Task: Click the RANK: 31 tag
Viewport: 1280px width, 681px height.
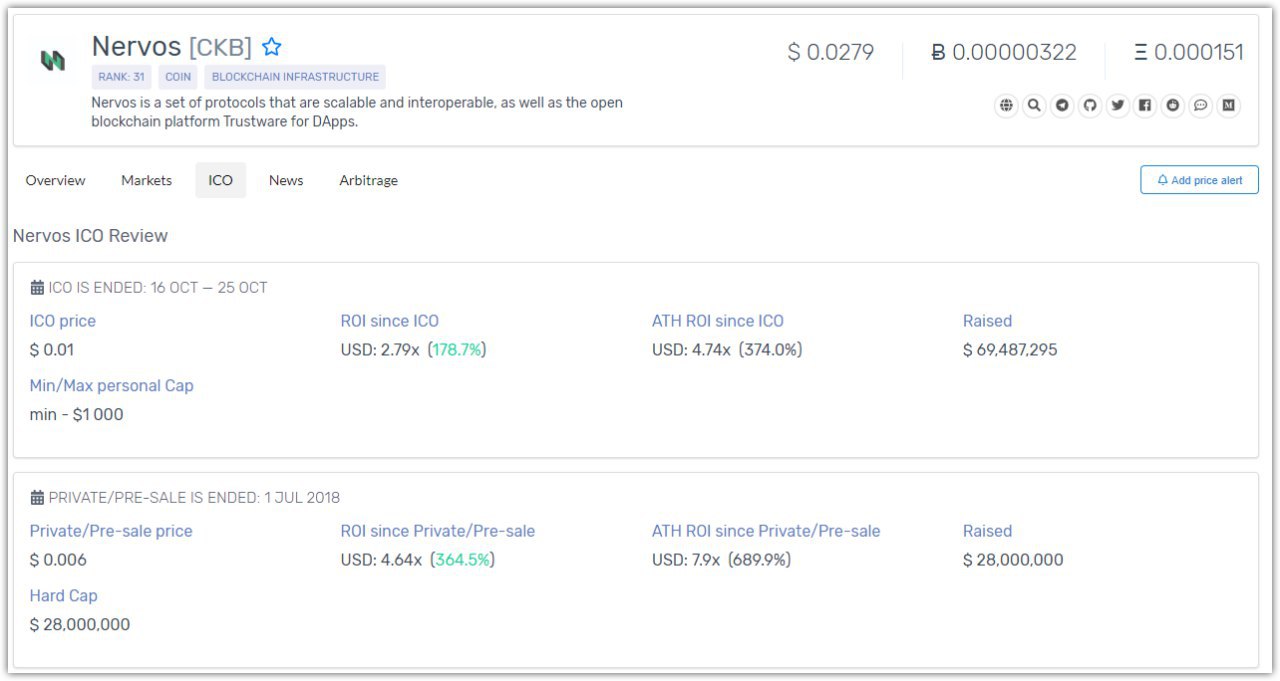Action: [x=121, y=77]
